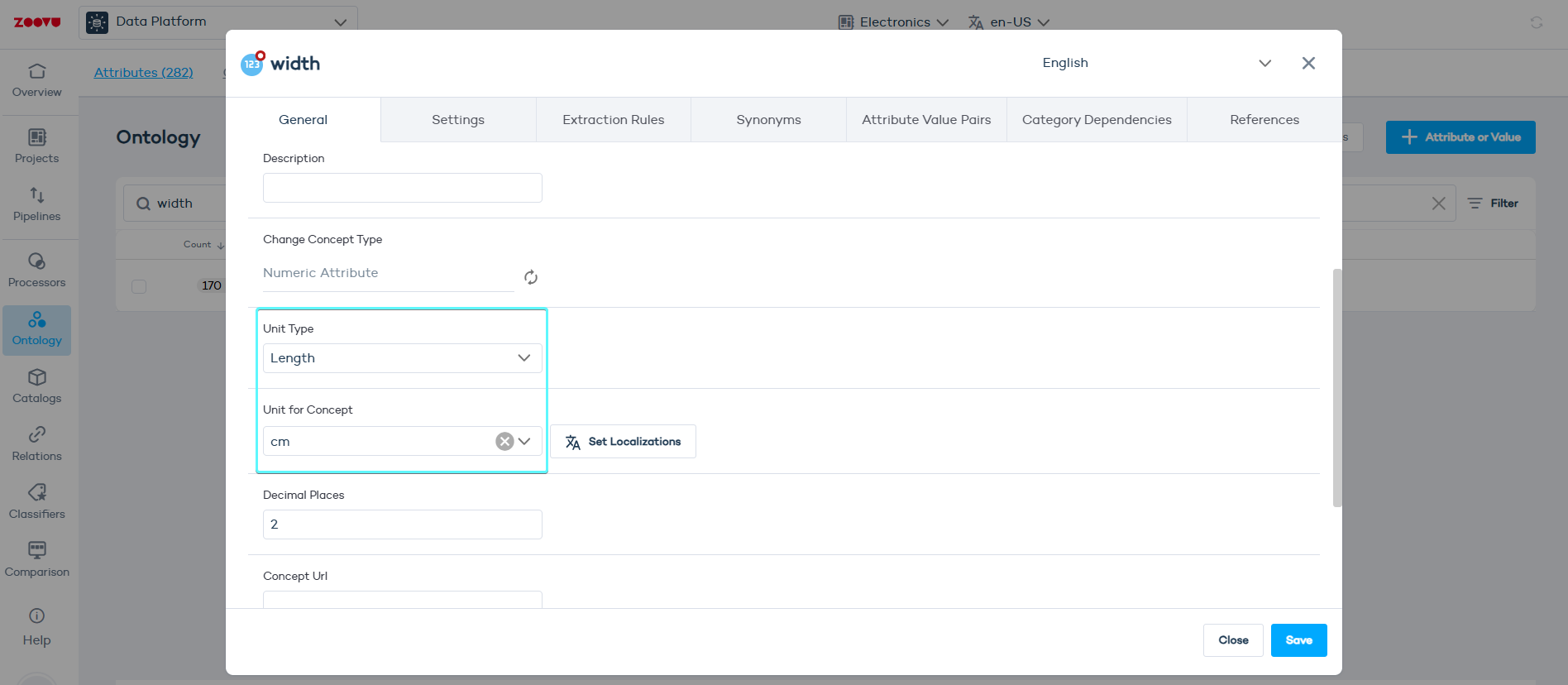Click the dialog's vertical scrollbar

tap(1336, 387)
